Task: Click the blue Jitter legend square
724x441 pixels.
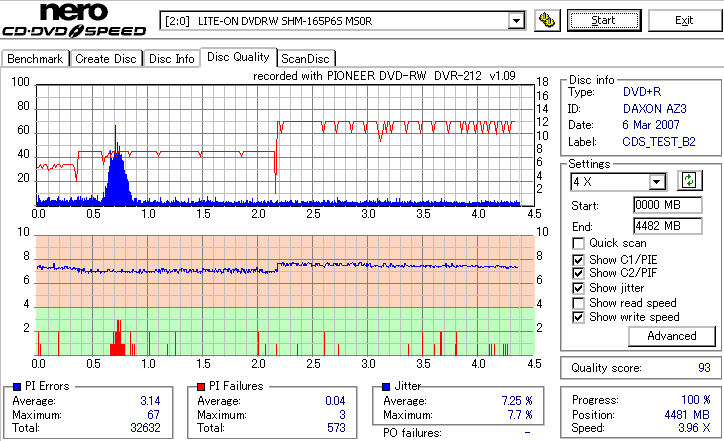Action: (x=386, y=387)
